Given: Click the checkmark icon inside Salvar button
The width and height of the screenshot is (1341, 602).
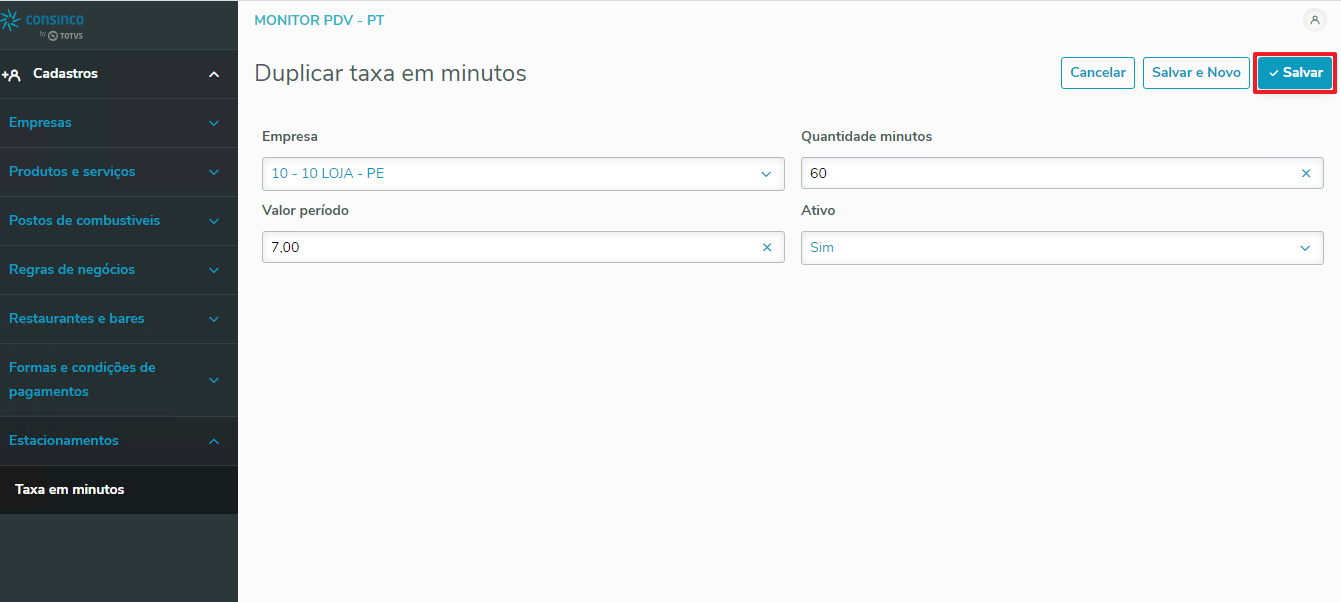Looking at the screenshot, I should [x=1275, y=72].
